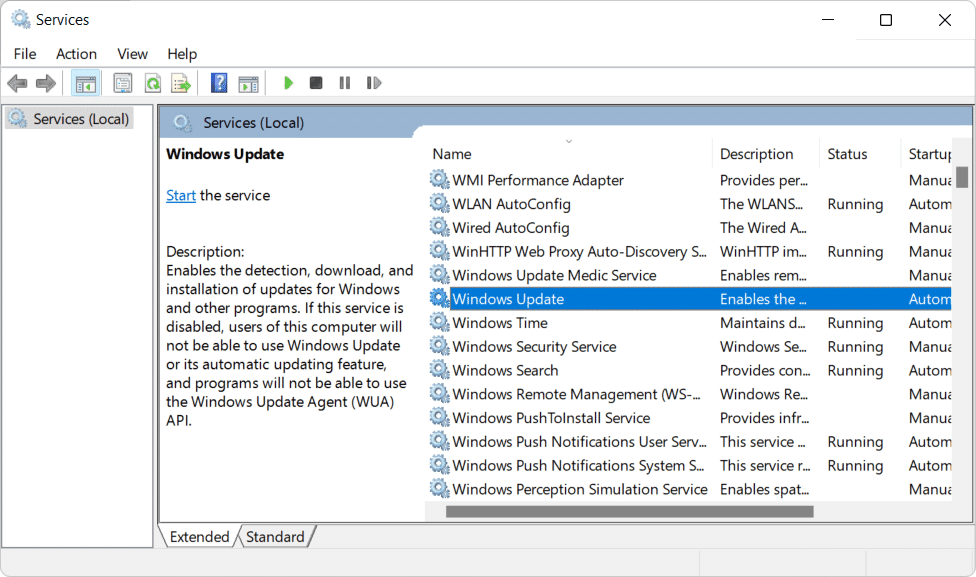Image resolution: width=976 pixels, height=577 pixels.
Task: Open the Action menu
Action: [76, 54]
